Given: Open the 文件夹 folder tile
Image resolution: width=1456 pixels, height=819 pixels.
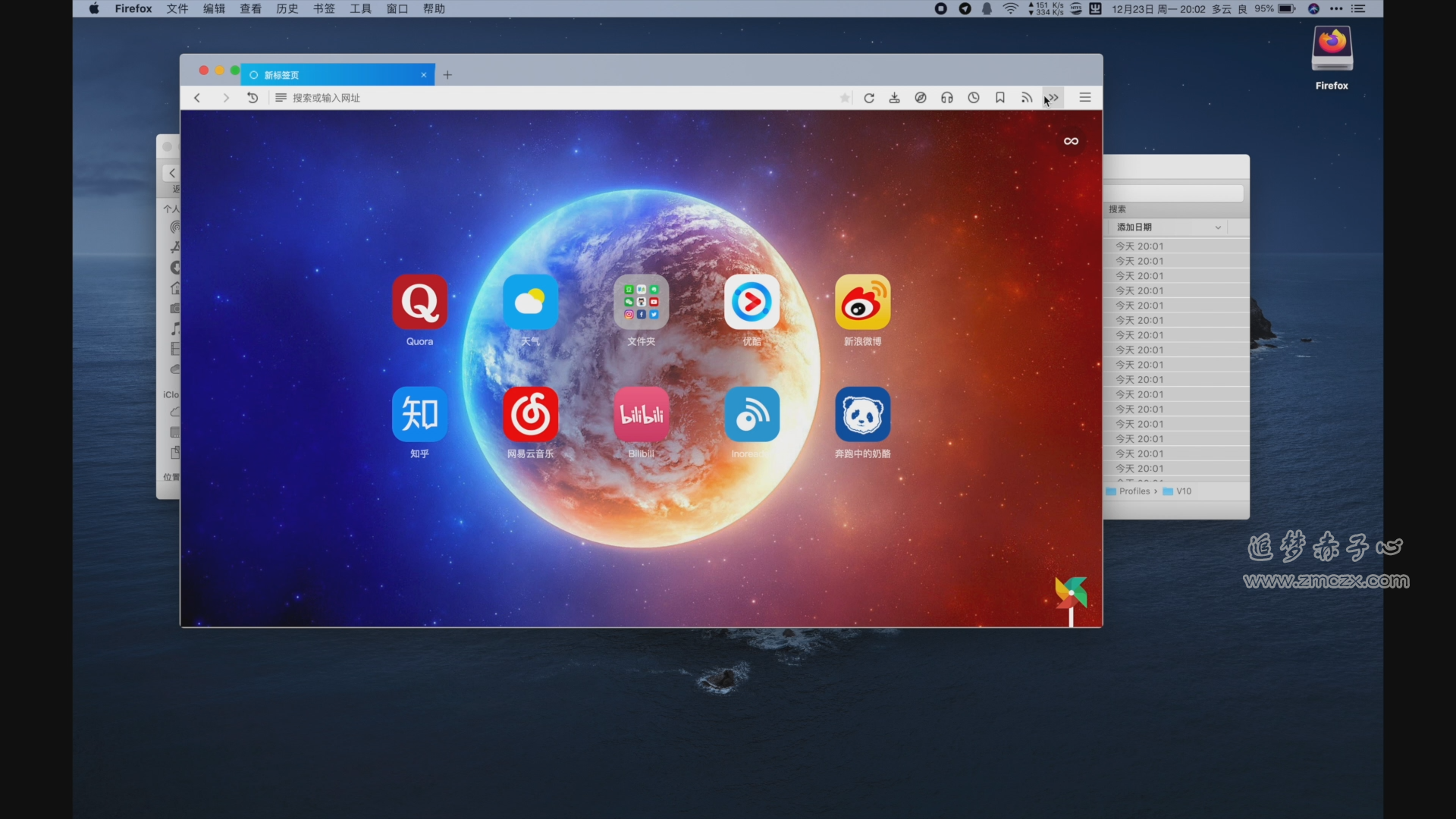Looking at the screenshot, I should (x=641, y=302).
